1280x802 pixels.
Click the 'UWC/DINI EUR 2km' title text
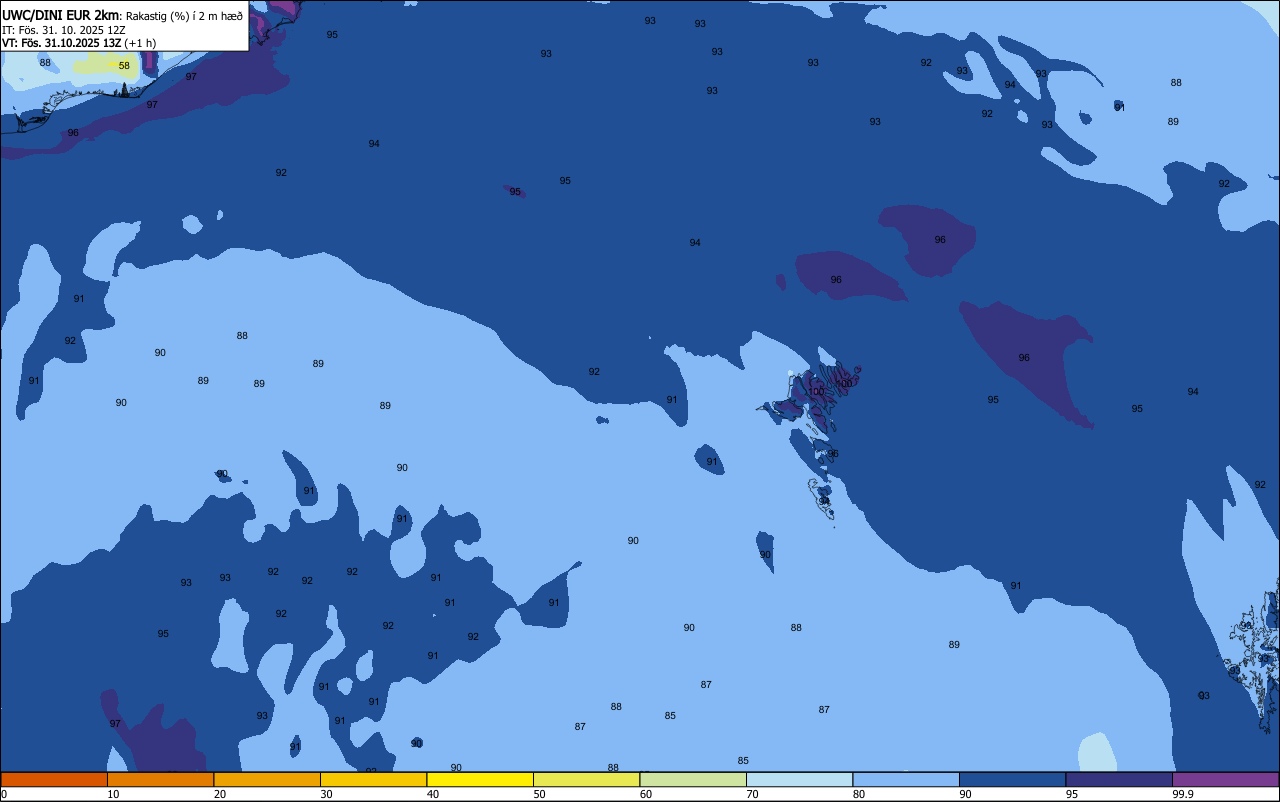(61, 15)
